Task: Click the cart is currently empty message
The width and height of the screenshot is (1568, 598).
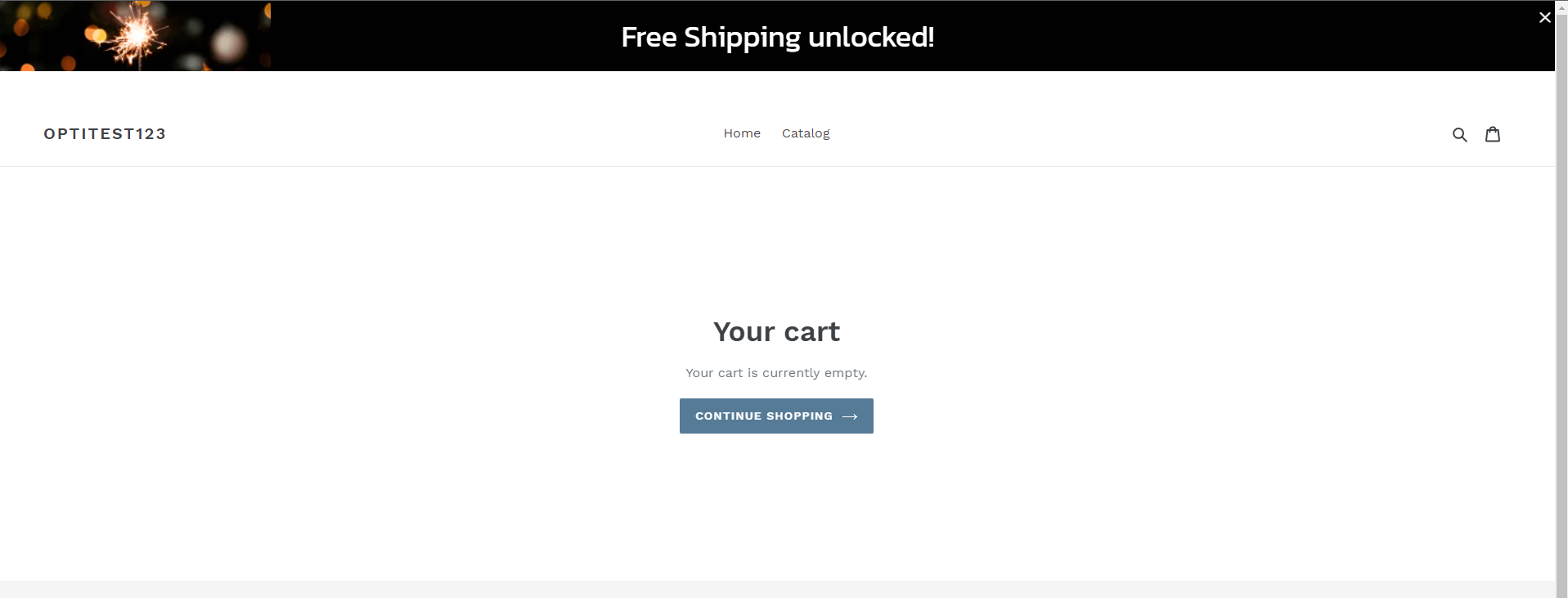Action: (x=776, y=373)
